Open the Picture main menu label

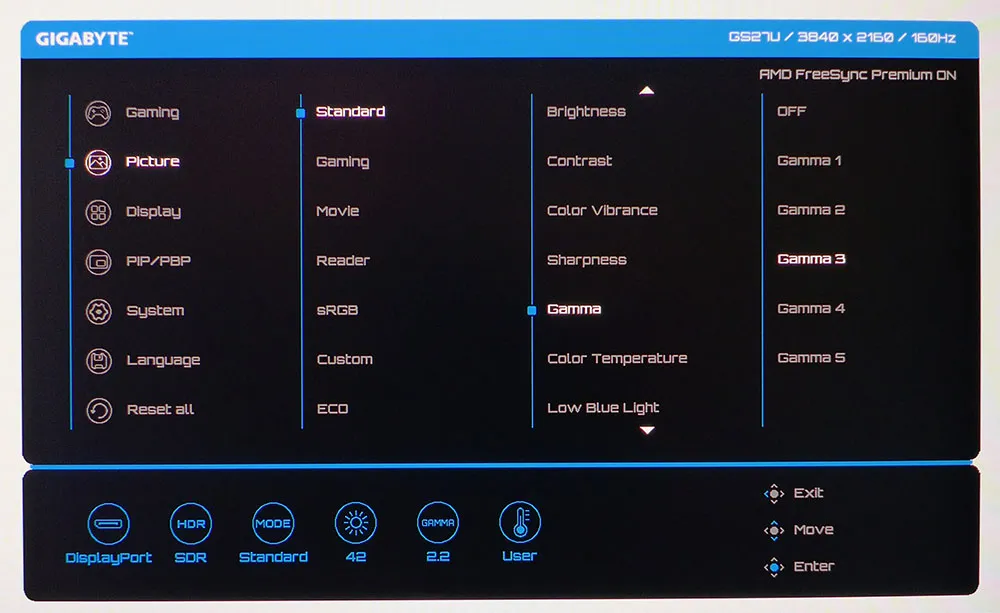(152, 161)
